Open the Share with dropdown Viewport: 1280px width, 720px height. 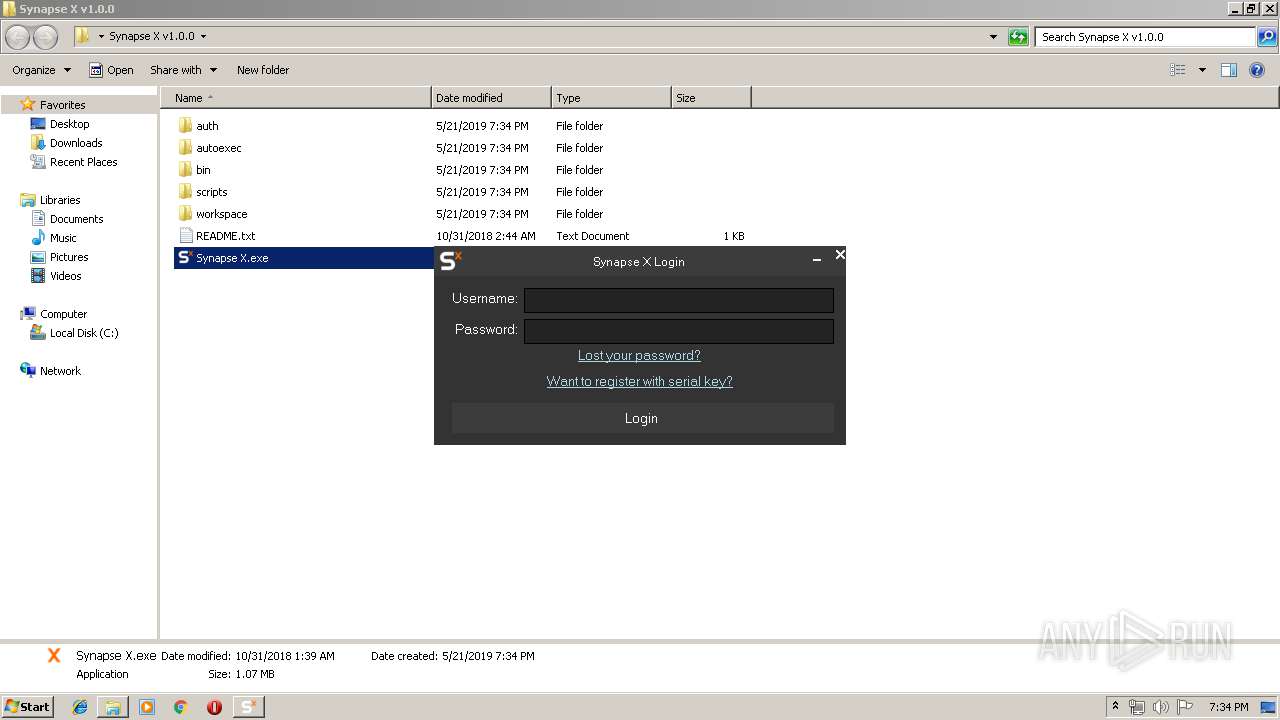tap(183, 70)
